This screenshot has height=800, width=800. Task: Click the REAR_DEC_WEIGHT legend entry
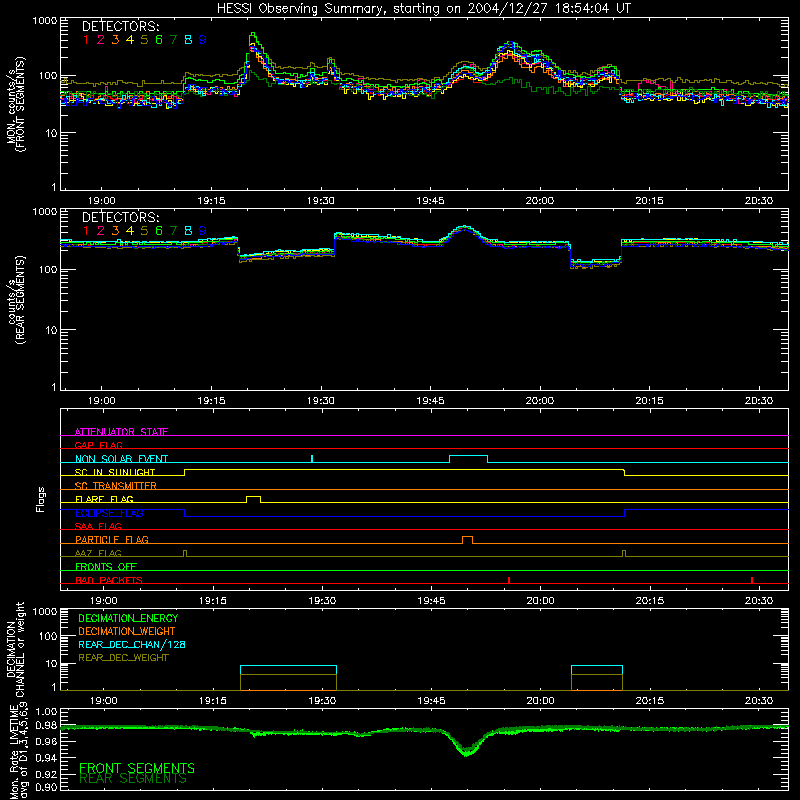coord(123,658)
